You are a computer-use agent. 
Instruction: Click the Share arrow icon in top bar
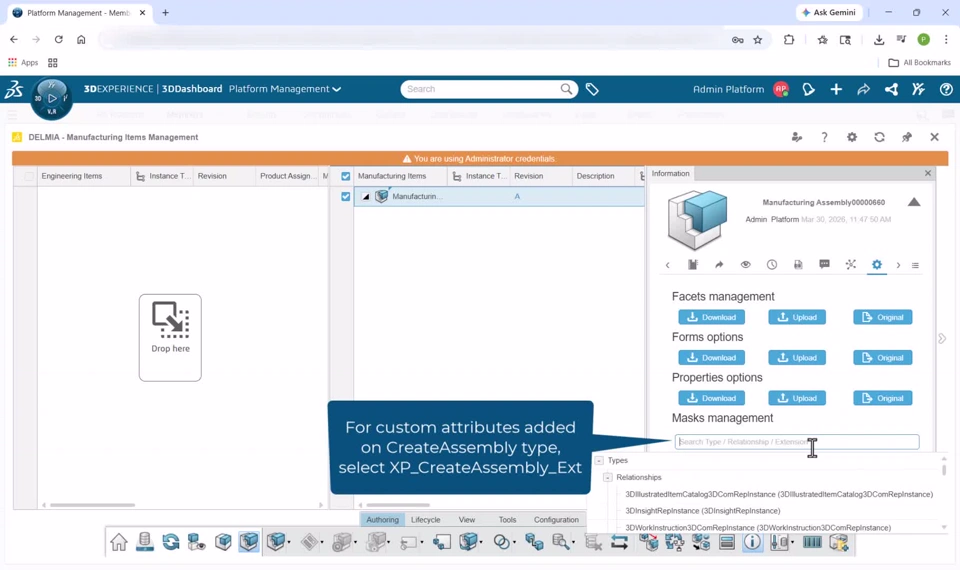863,89
